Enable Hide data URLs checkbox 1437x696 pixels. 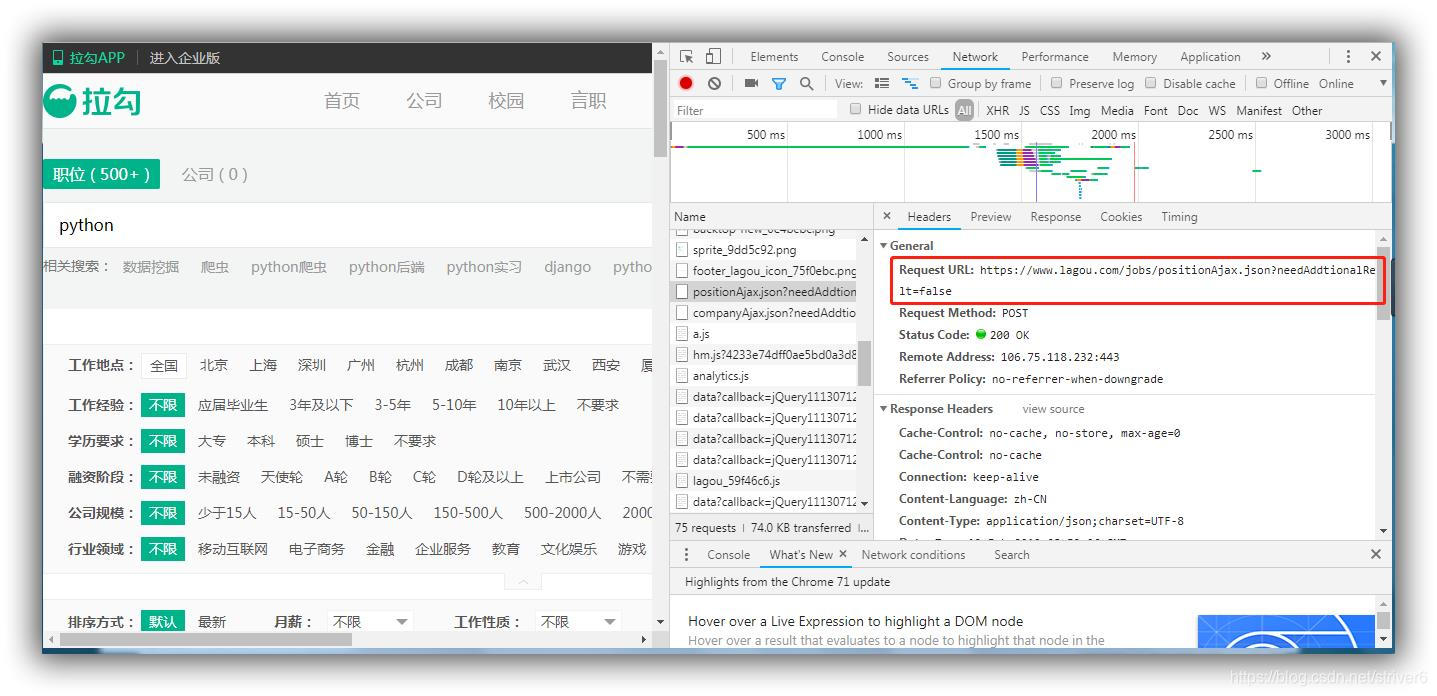tap(855, 109)
